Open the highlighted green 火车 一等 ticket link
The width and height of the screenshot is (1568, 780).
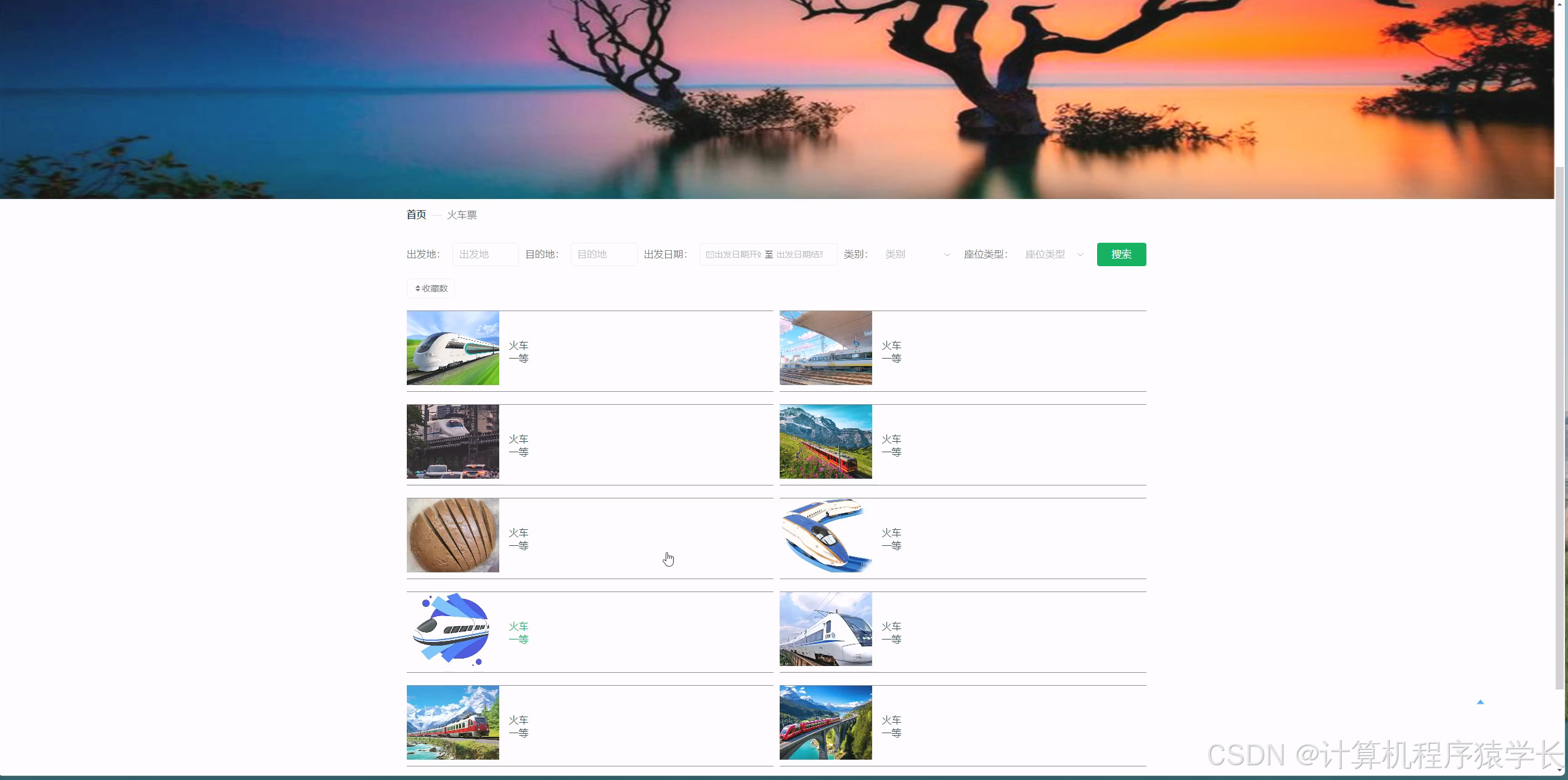point(518,632)
